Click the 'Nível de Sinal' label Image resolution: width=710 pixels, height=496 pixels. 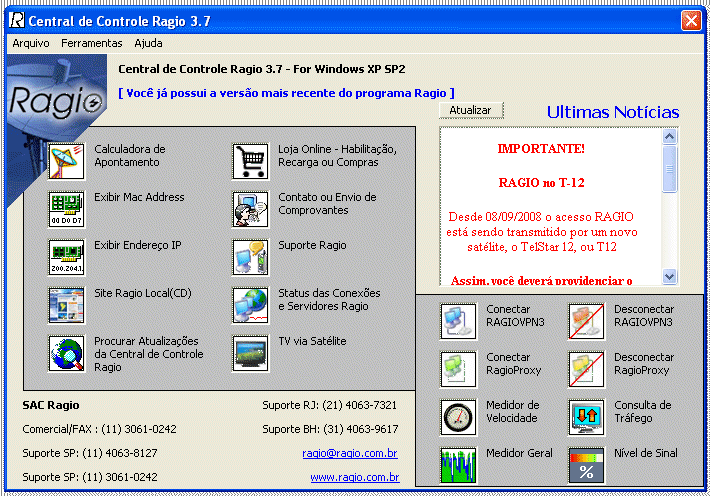coord(646,453)
